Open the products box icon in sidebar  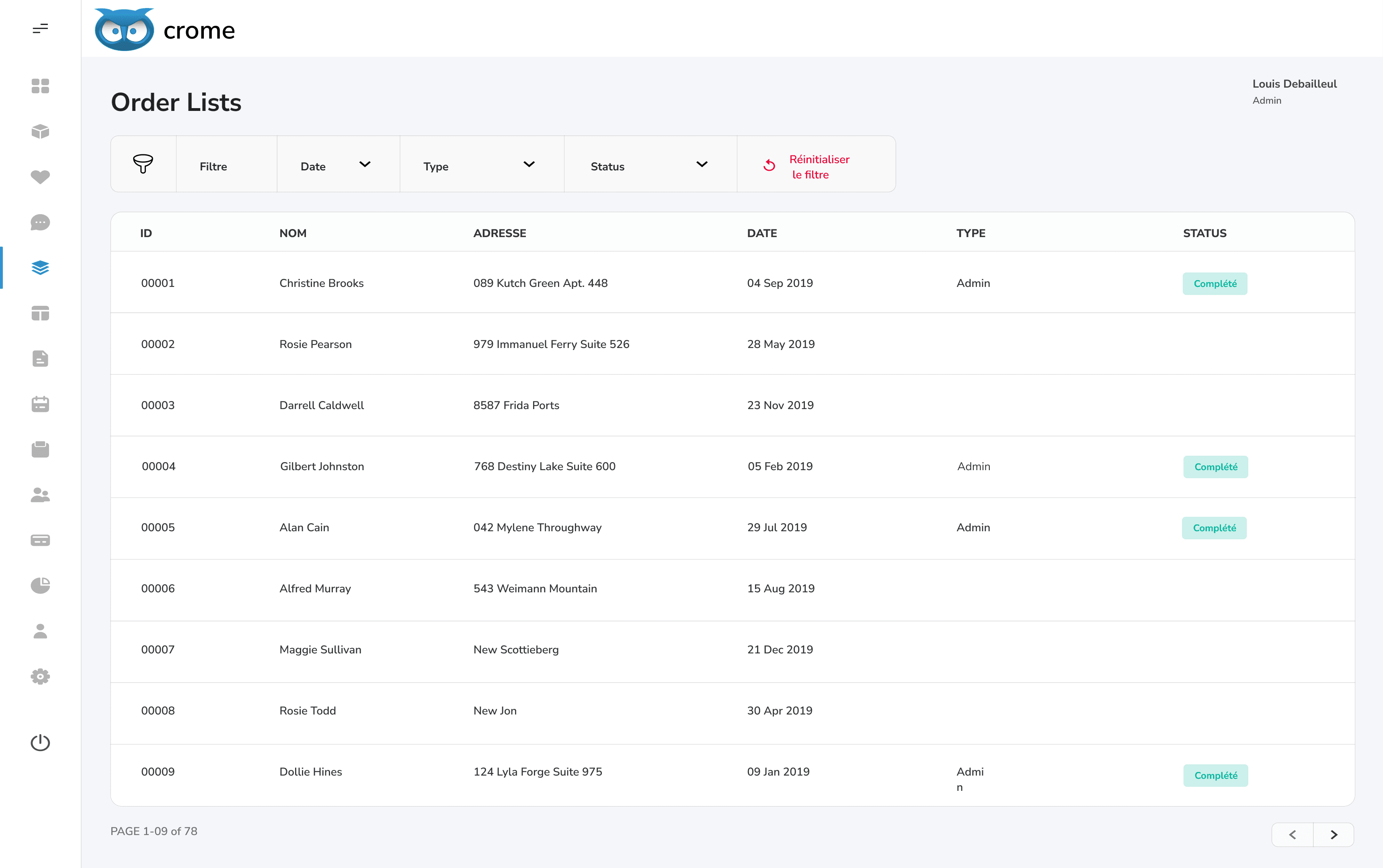[40, 131]
